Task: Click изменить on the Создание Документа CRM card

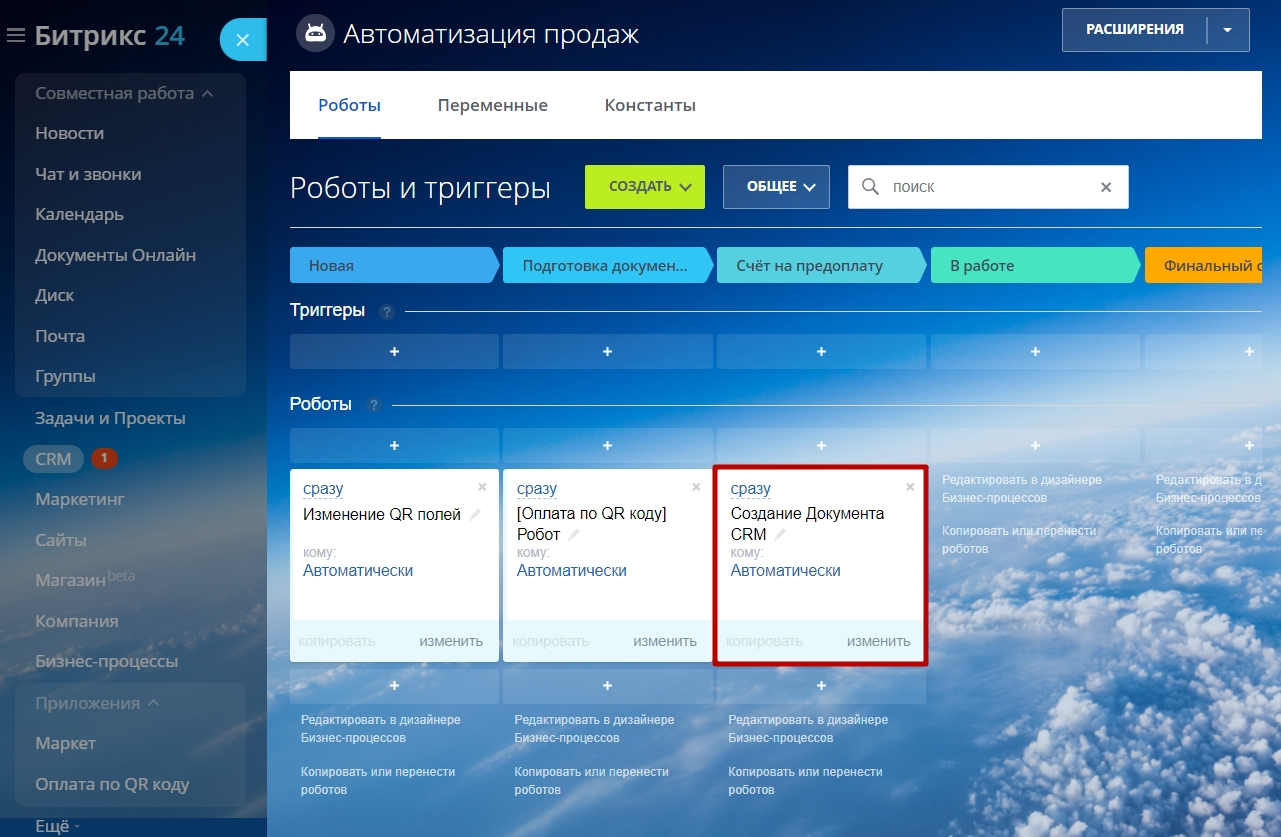Action: 879,641
